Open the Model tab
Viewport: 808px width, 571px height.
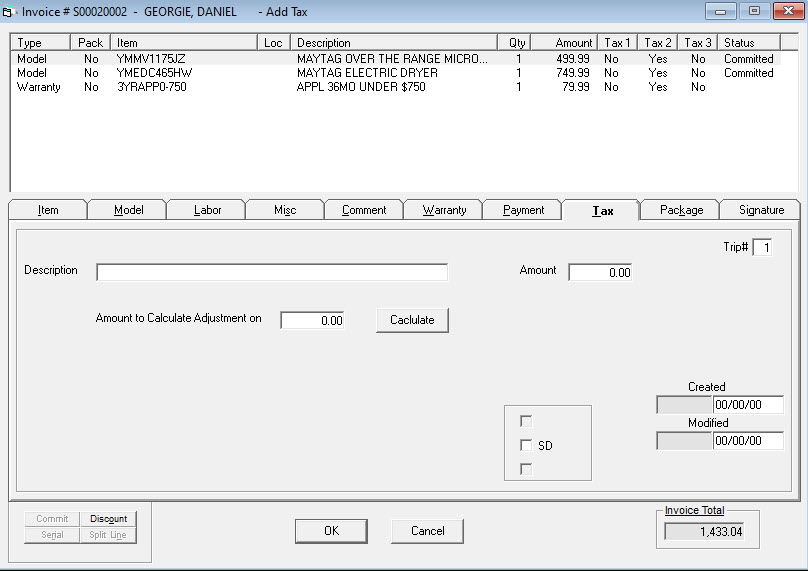pyautogui.click(x=128, y=210)
